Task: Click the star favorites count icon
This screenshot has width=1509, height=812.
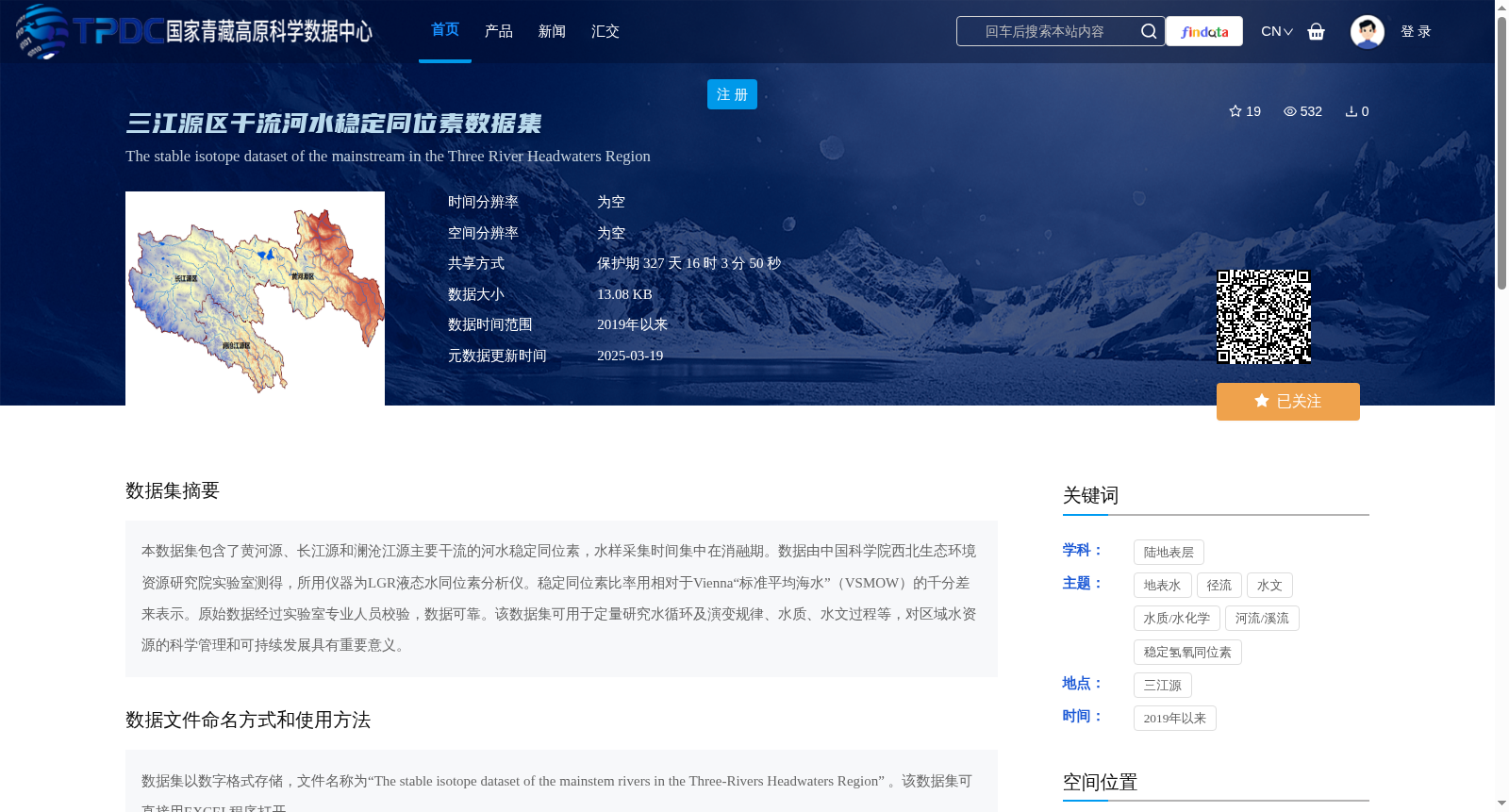Action: [x=1235, y=111]
